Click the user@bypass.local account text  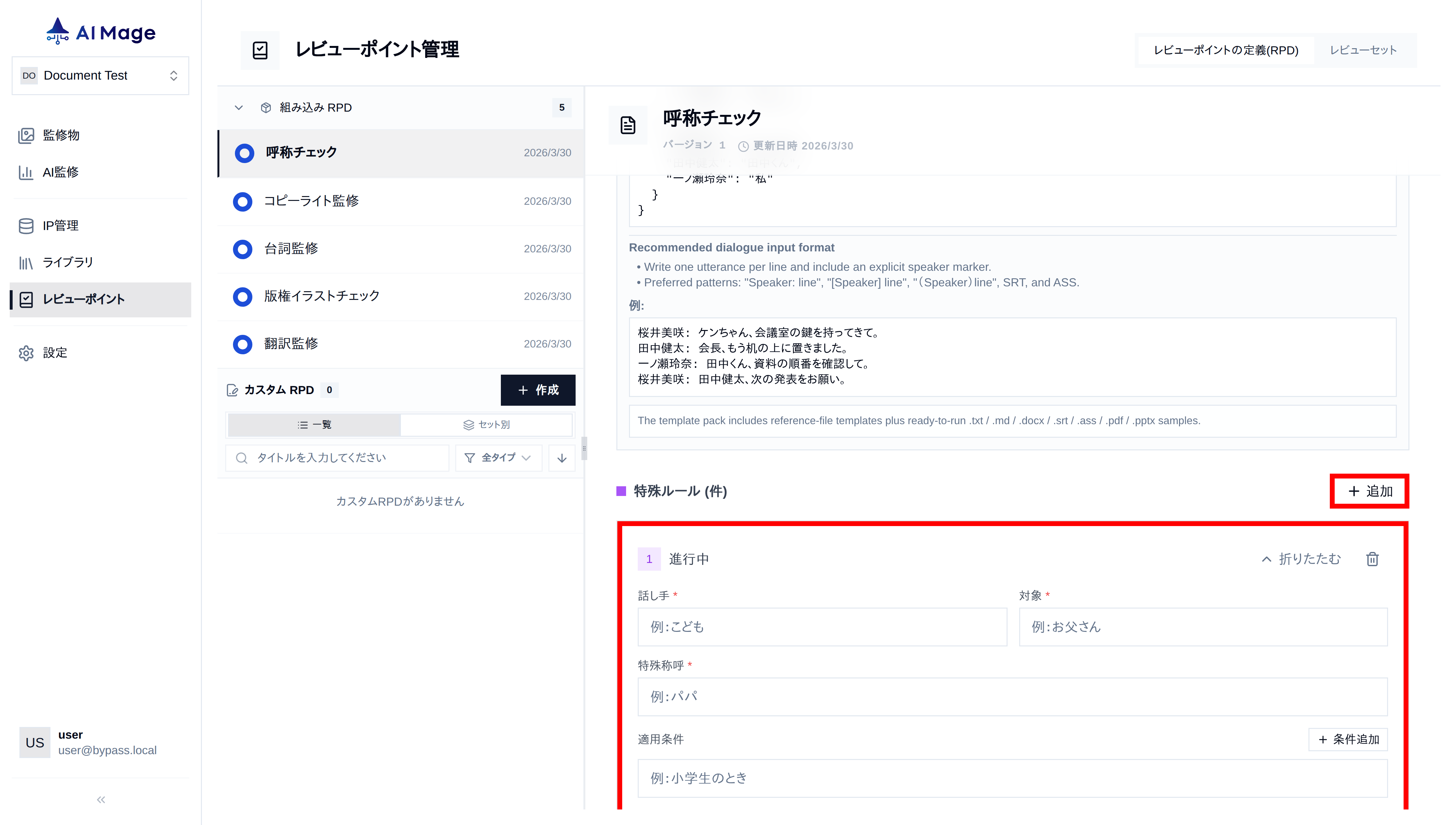[108, 750]
